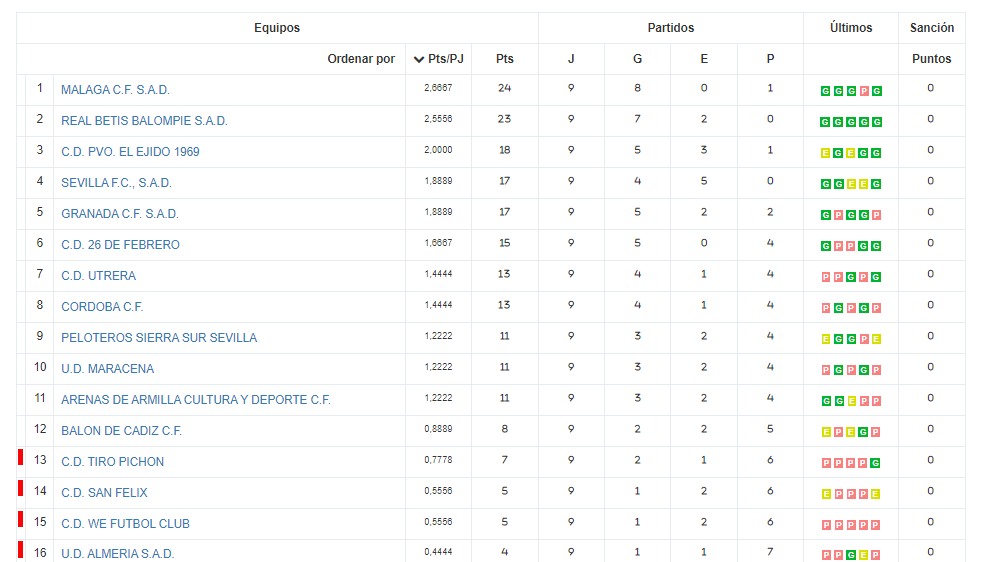Click first yellow E icon in San Felix row
This screenshot has height=562, width=995.
pyautogui.click(x=825, y=495)
